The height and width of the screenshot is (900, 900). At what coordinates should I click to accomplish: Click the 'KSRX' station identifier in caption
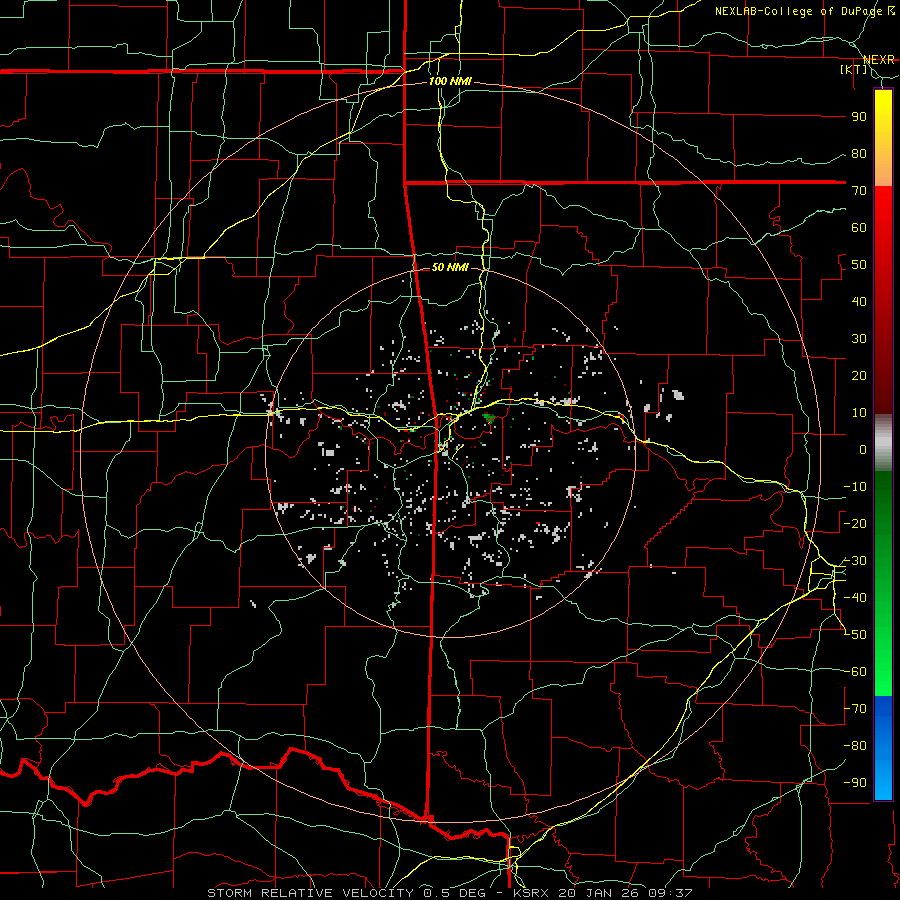531,893
